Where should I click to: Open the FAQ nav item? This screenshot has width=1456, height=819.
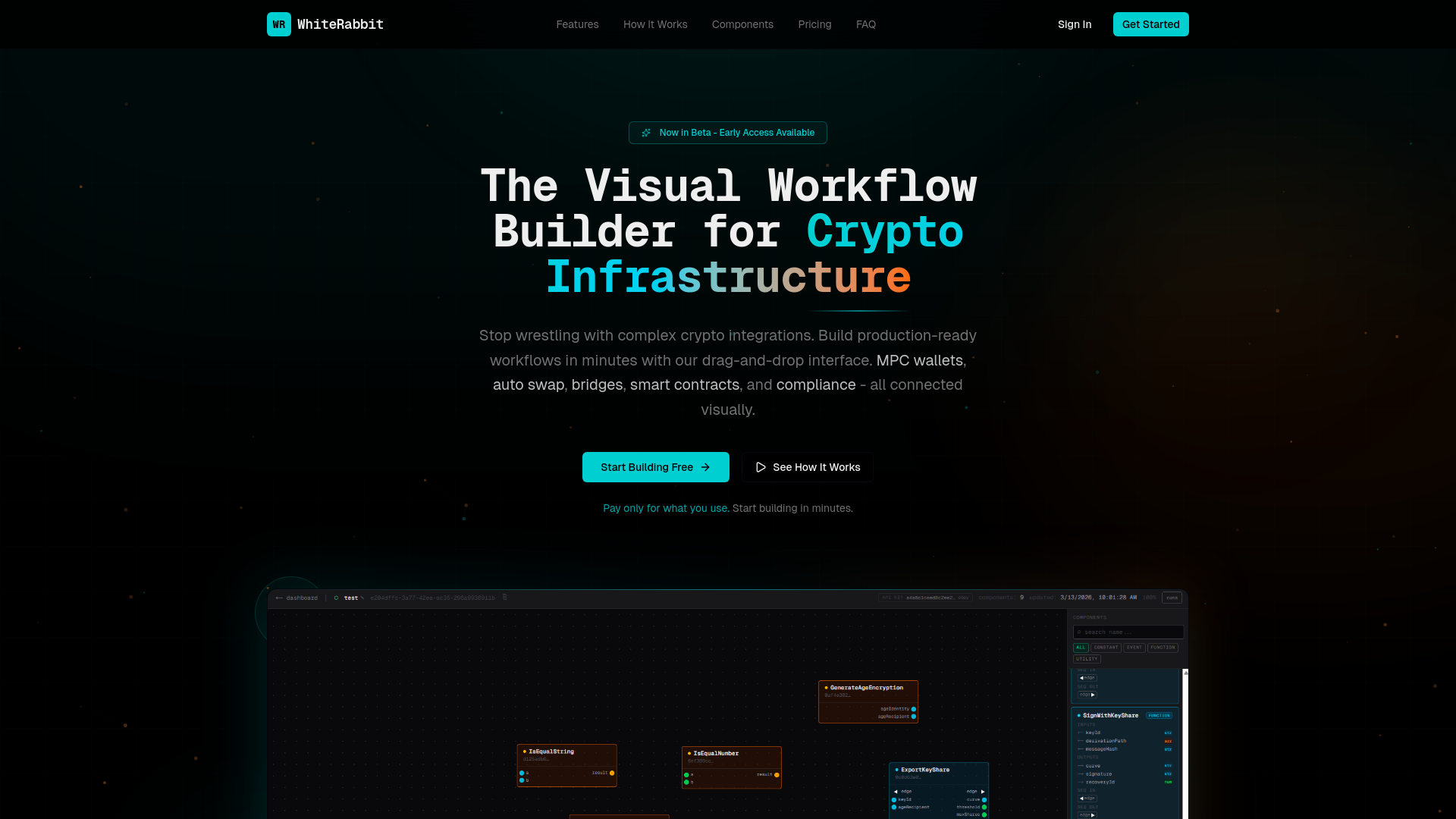(866, 24)
